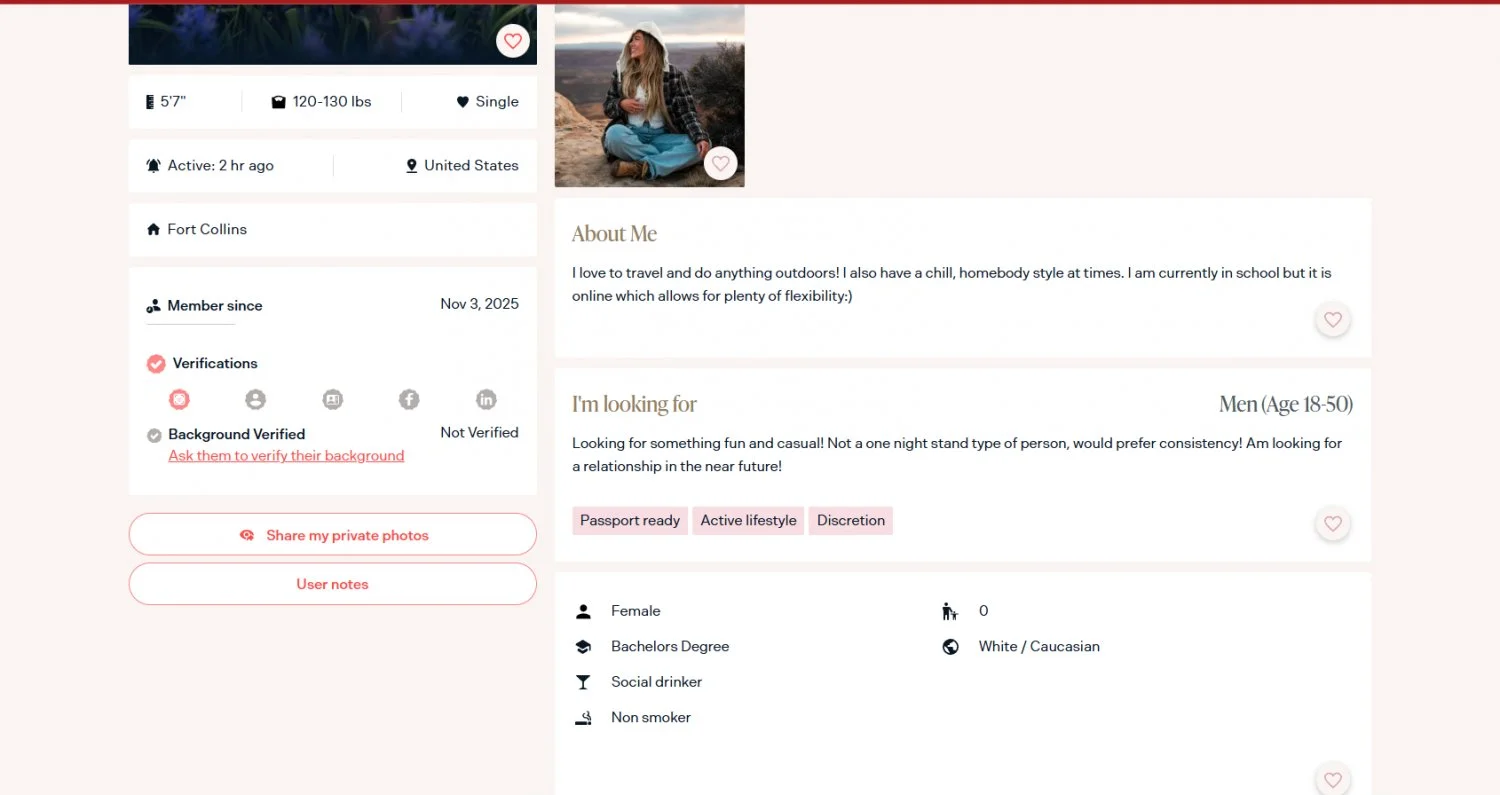Click the Bachelors Degree text
Image resolution: width=1500 pixels, height=795 pixels.
click(670, 647)
